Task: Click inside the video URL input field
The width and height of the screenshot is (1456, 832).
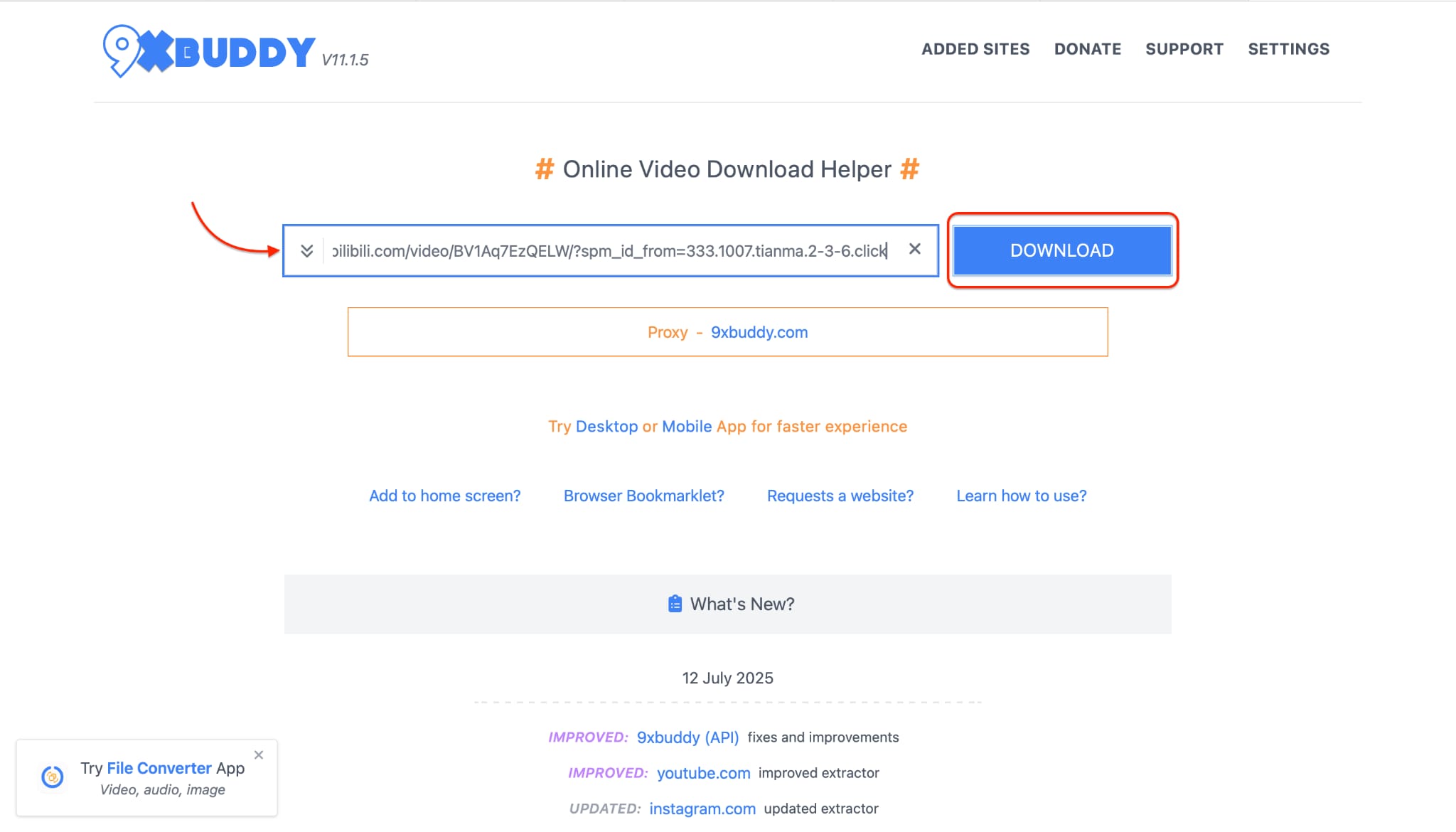Action: tap(604, 250)
